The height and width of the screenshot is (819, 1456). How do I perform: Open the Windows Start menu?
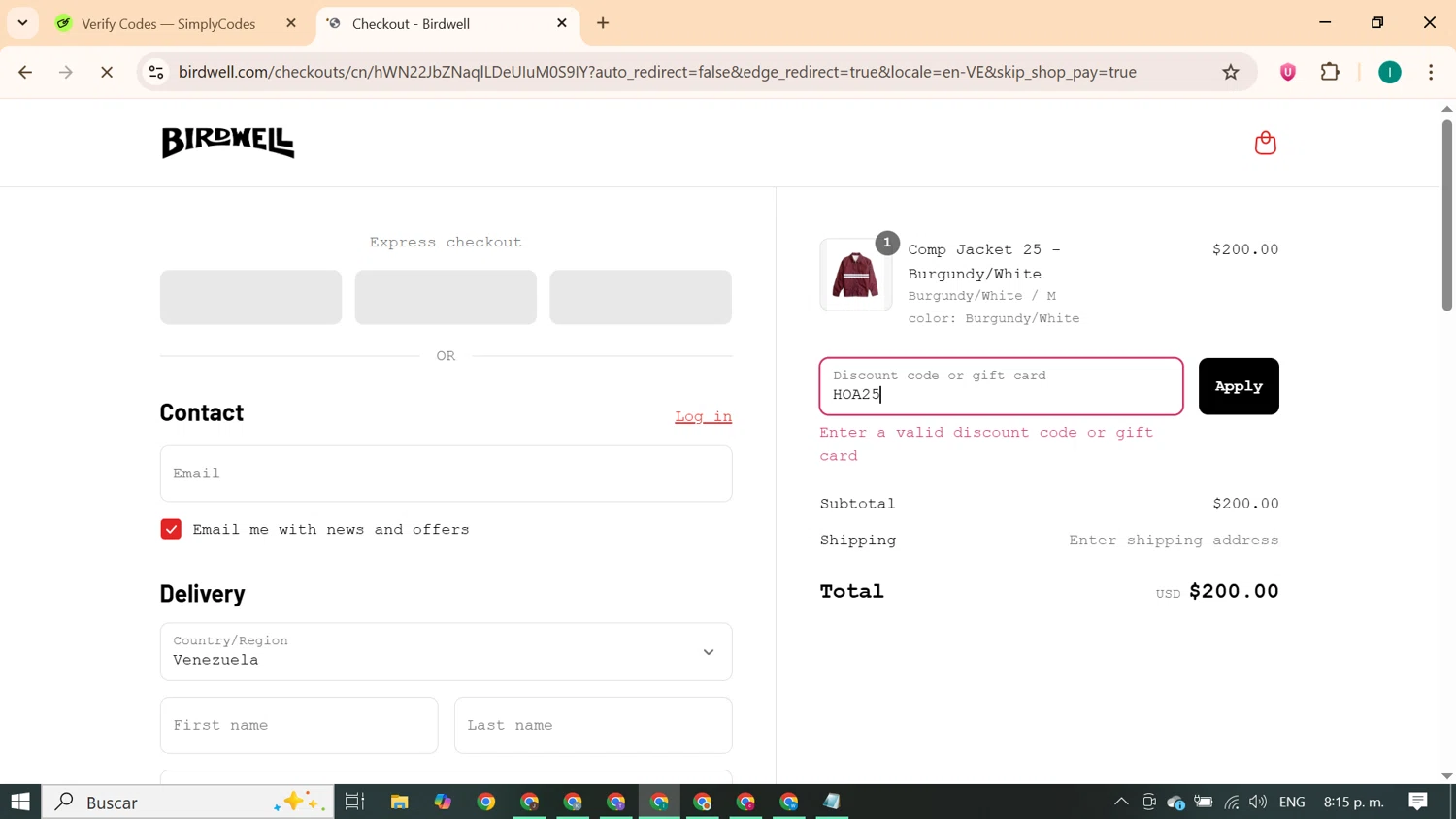(20, 802)
